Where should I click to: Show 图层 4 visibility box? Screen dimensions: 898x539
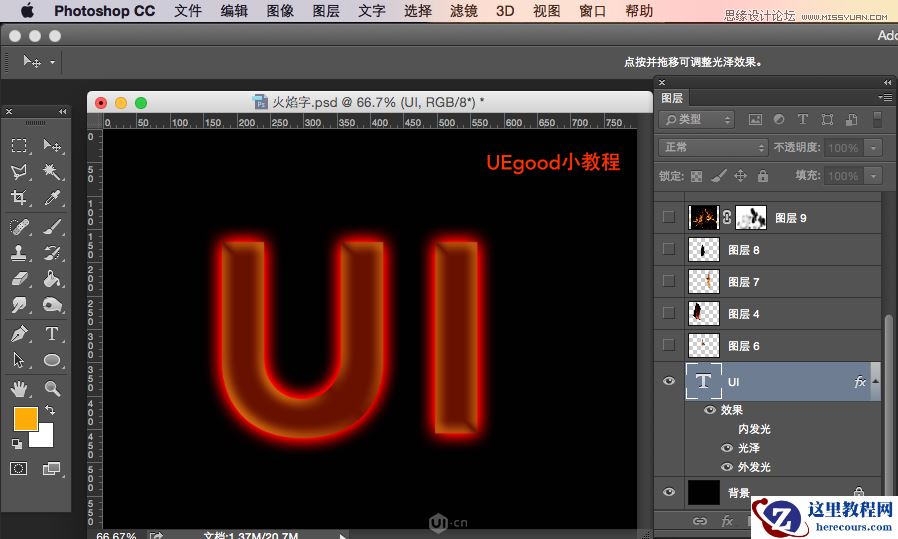(668, 313)
